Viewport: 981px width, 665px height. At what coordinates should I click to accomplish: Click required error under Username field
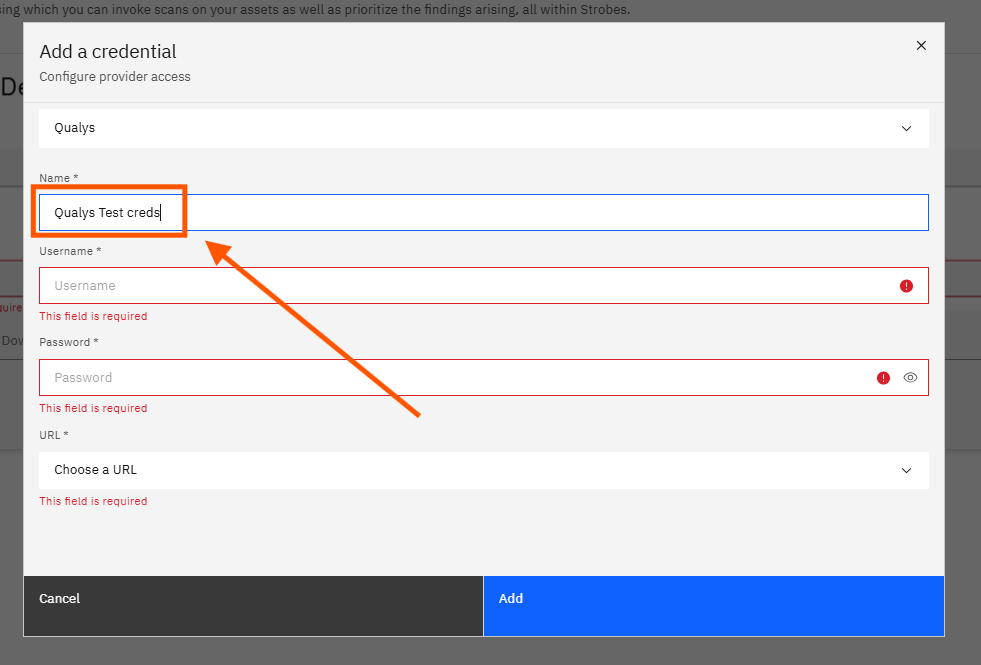pyautogui.click(x=93, y=316)
